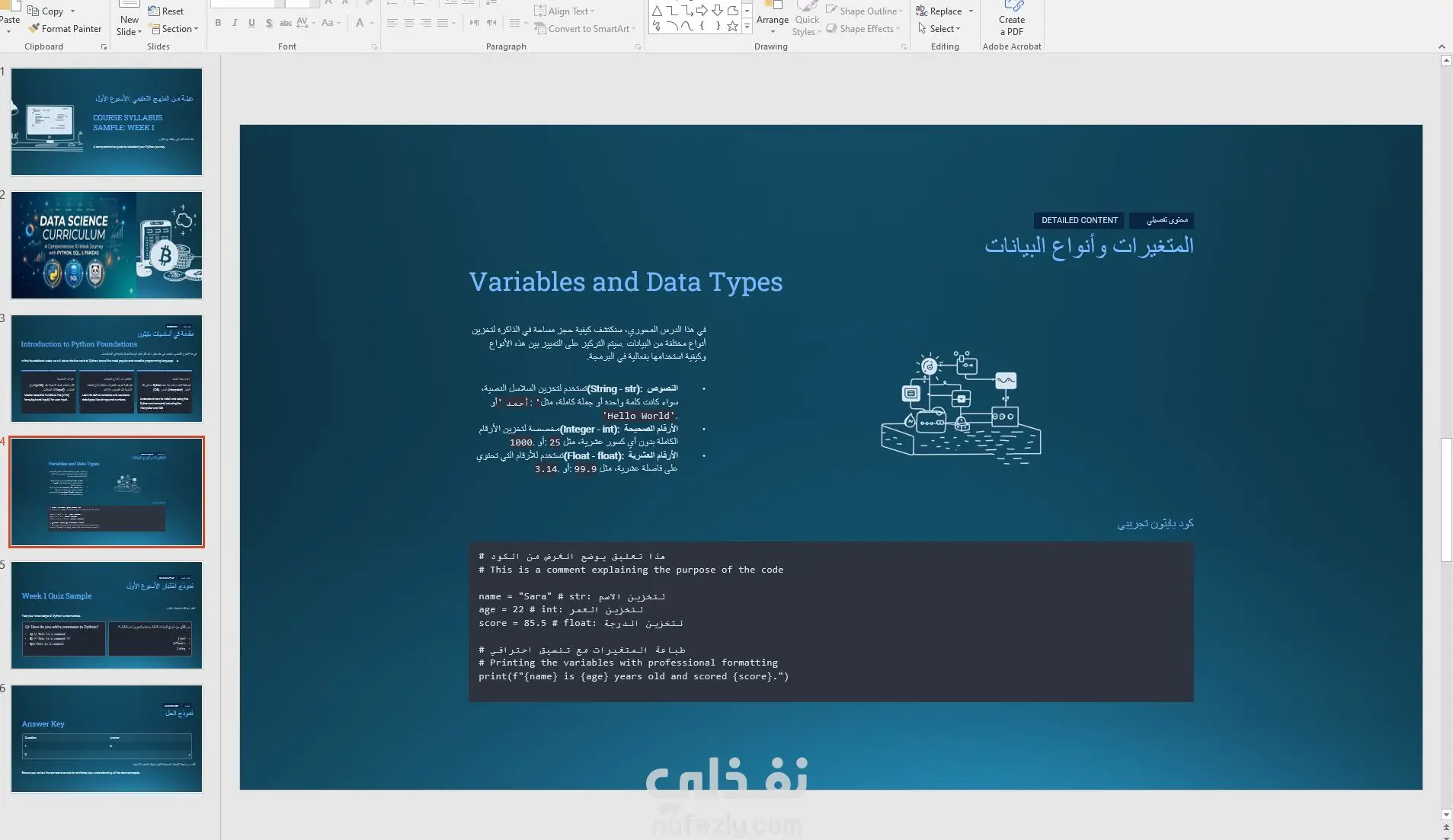Reset the slide layout with Reset
Viewport: 1453px width, 840px height.
coord(166,11)
